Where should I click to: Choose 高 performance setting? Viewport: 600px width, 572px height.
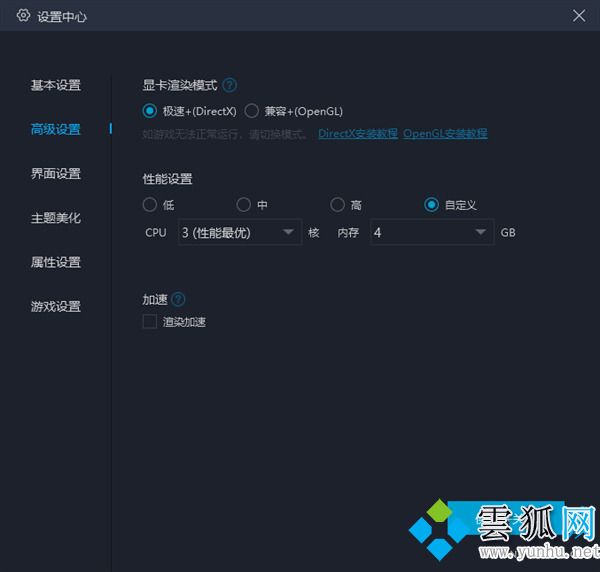tap(338, 205)
